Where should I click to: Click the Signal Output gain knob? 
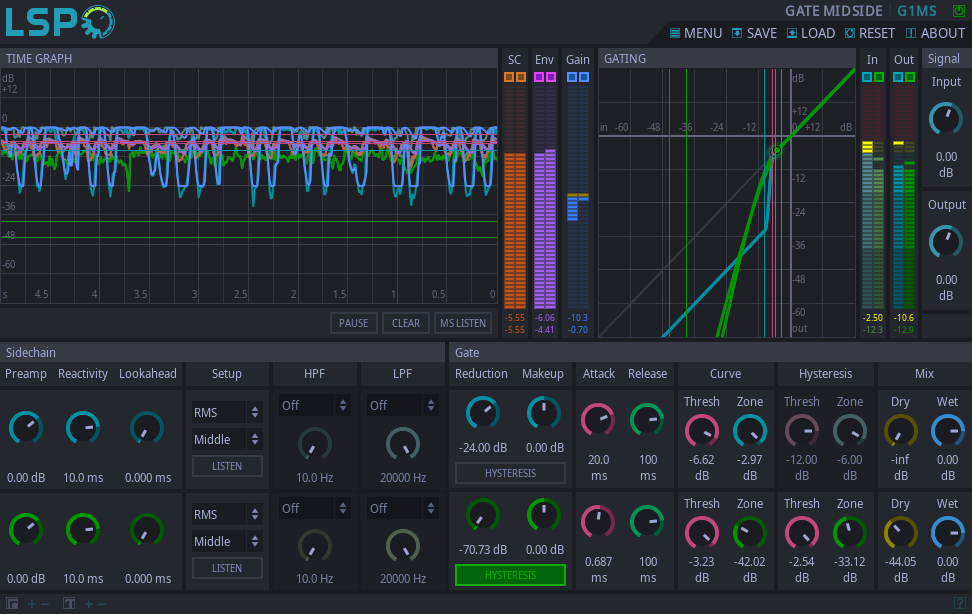coord(945,242)
